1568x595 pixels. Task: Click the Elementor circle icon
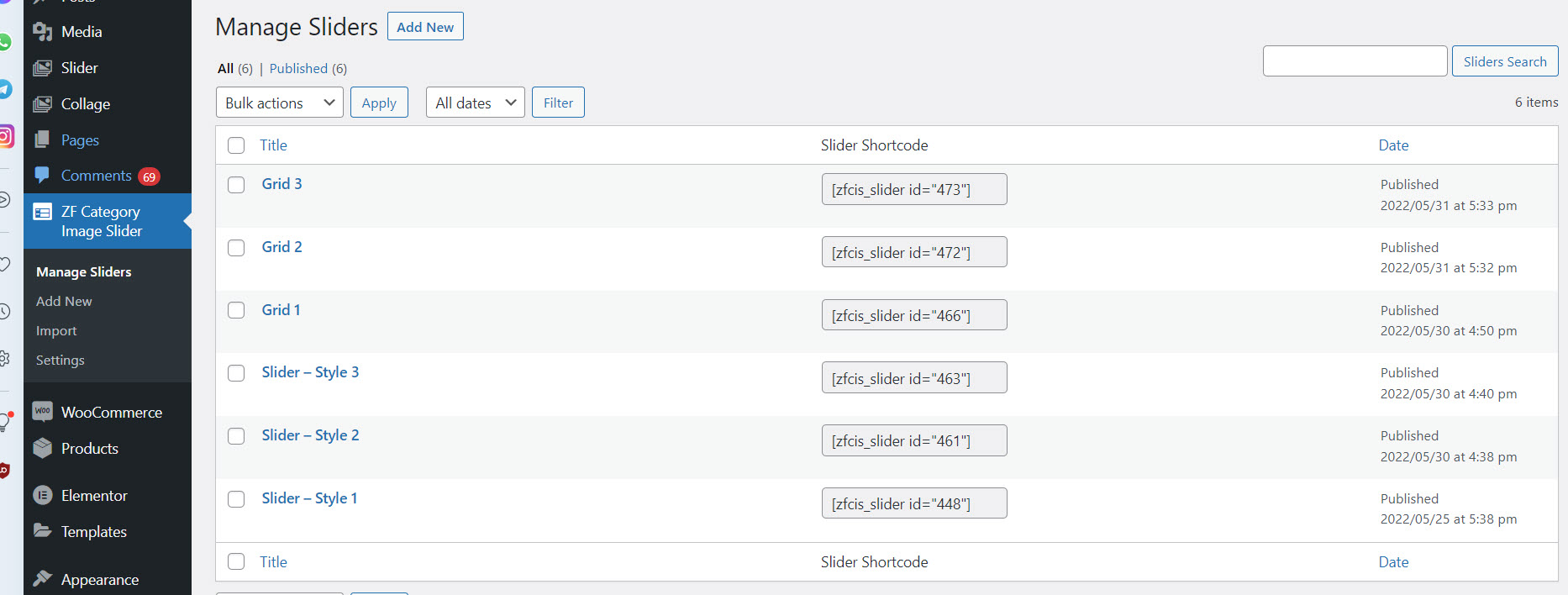(42, 496)
